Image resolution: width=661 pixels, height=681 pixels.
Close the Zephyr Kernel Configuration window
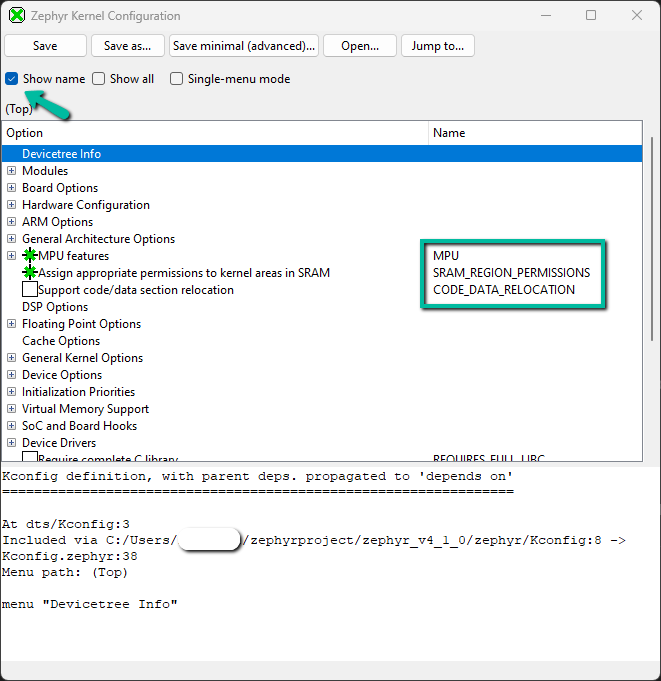click(x=637, y=16)
